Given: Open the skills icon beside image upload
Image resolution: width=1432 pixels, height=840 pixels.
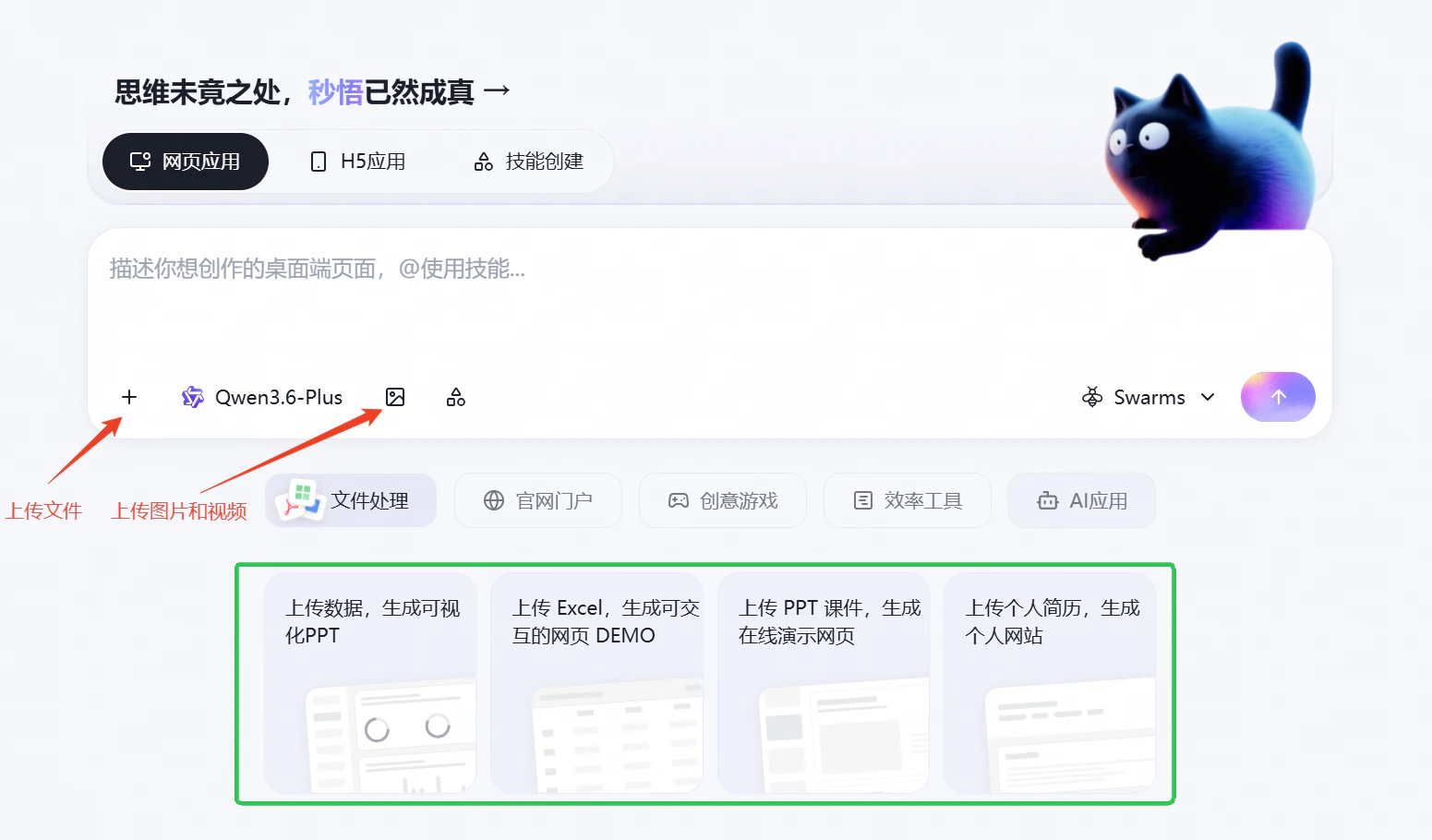Looking at the screenshot, I should click(x=456, y=397).
